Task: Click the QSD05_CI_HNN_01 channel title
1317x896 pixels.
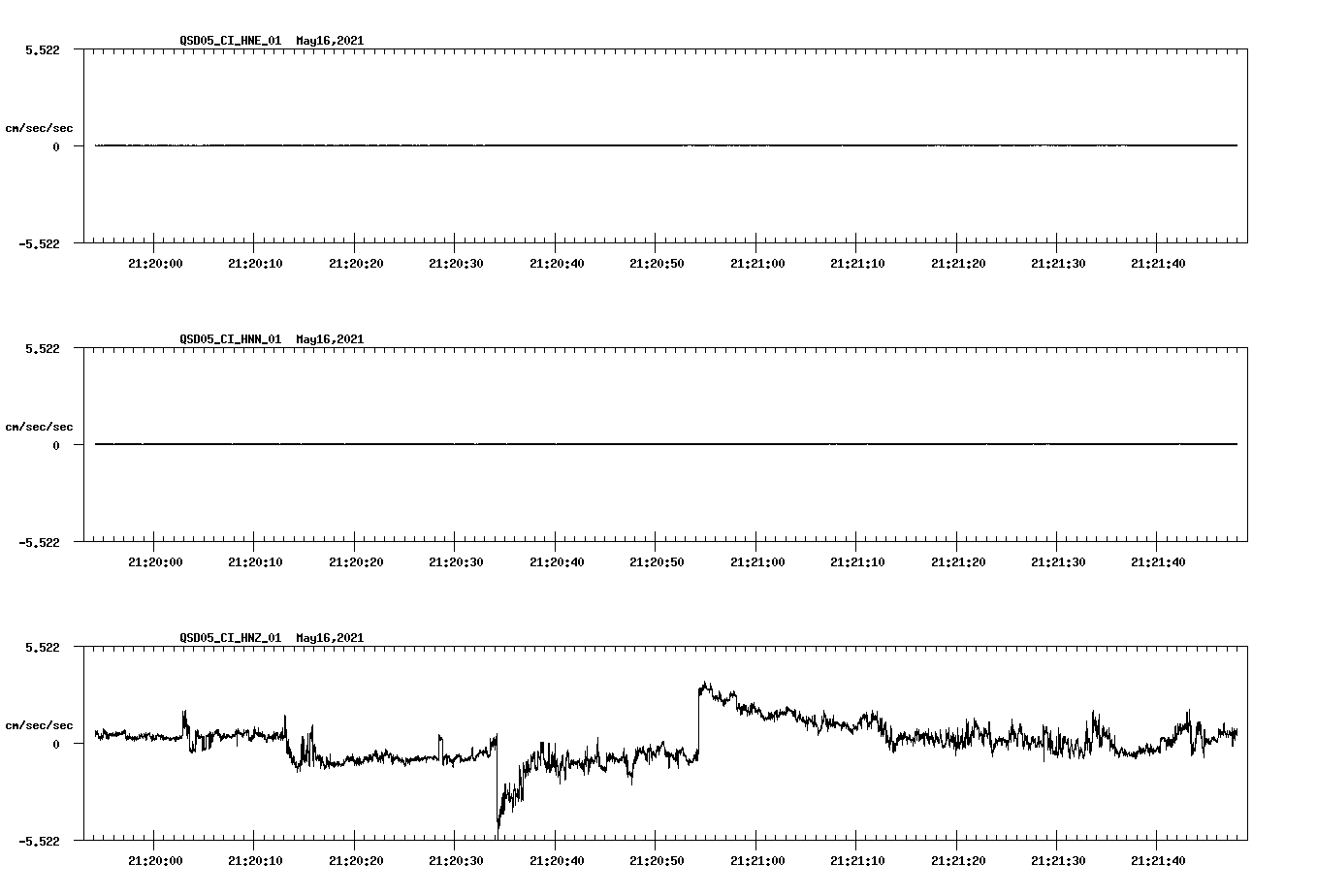Action: [x=229, y=339]
